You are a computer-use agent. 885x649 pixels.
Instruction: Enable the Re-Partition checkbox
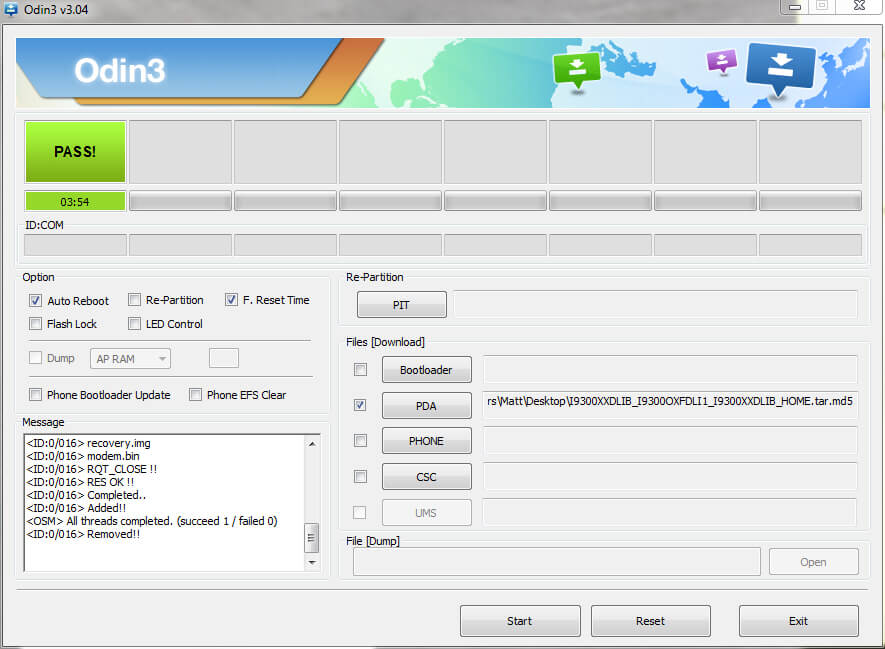(134, 300)
